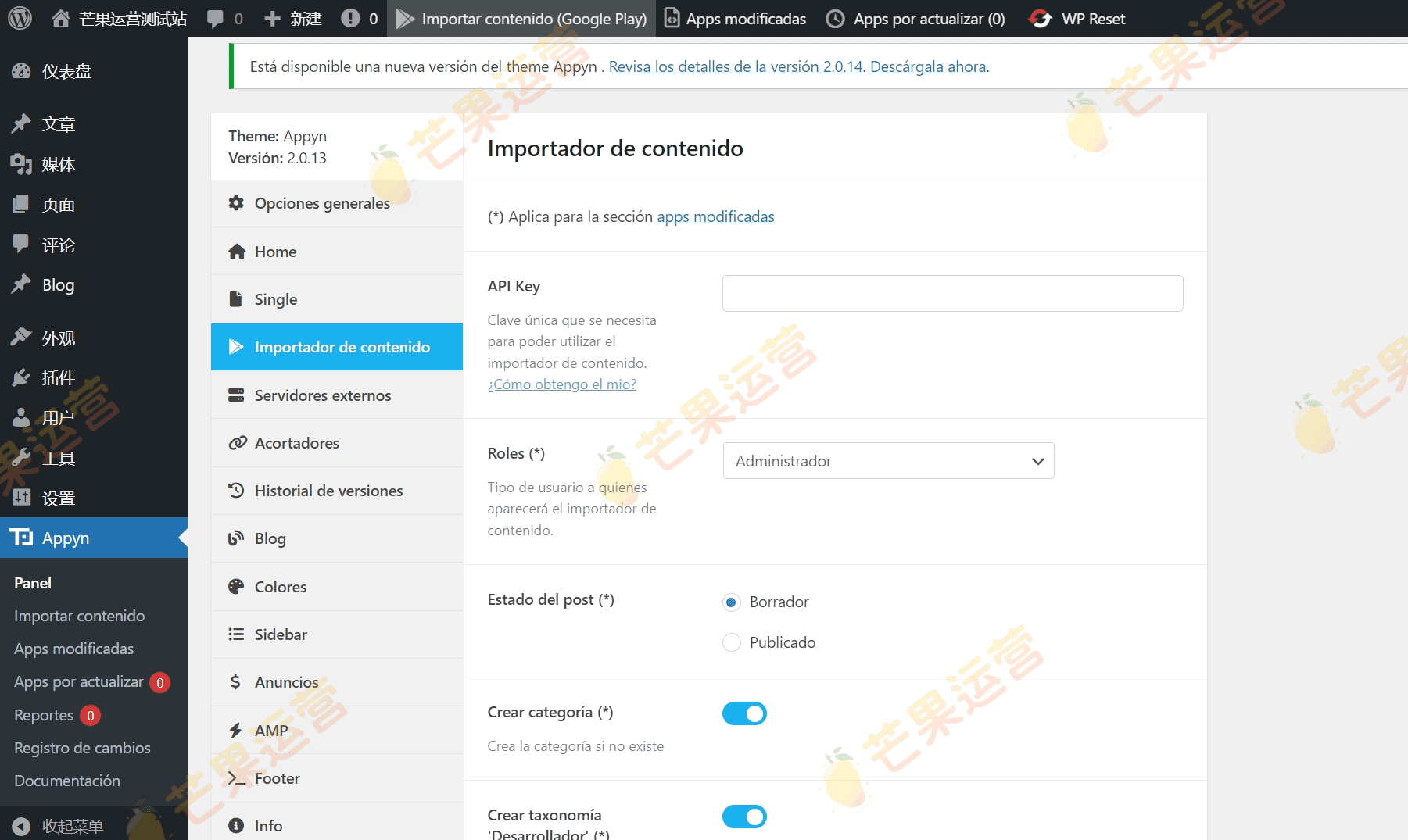Click the exclamation alert icon in admin bar
1408x840 pixels.
click(x=350, y=19)
